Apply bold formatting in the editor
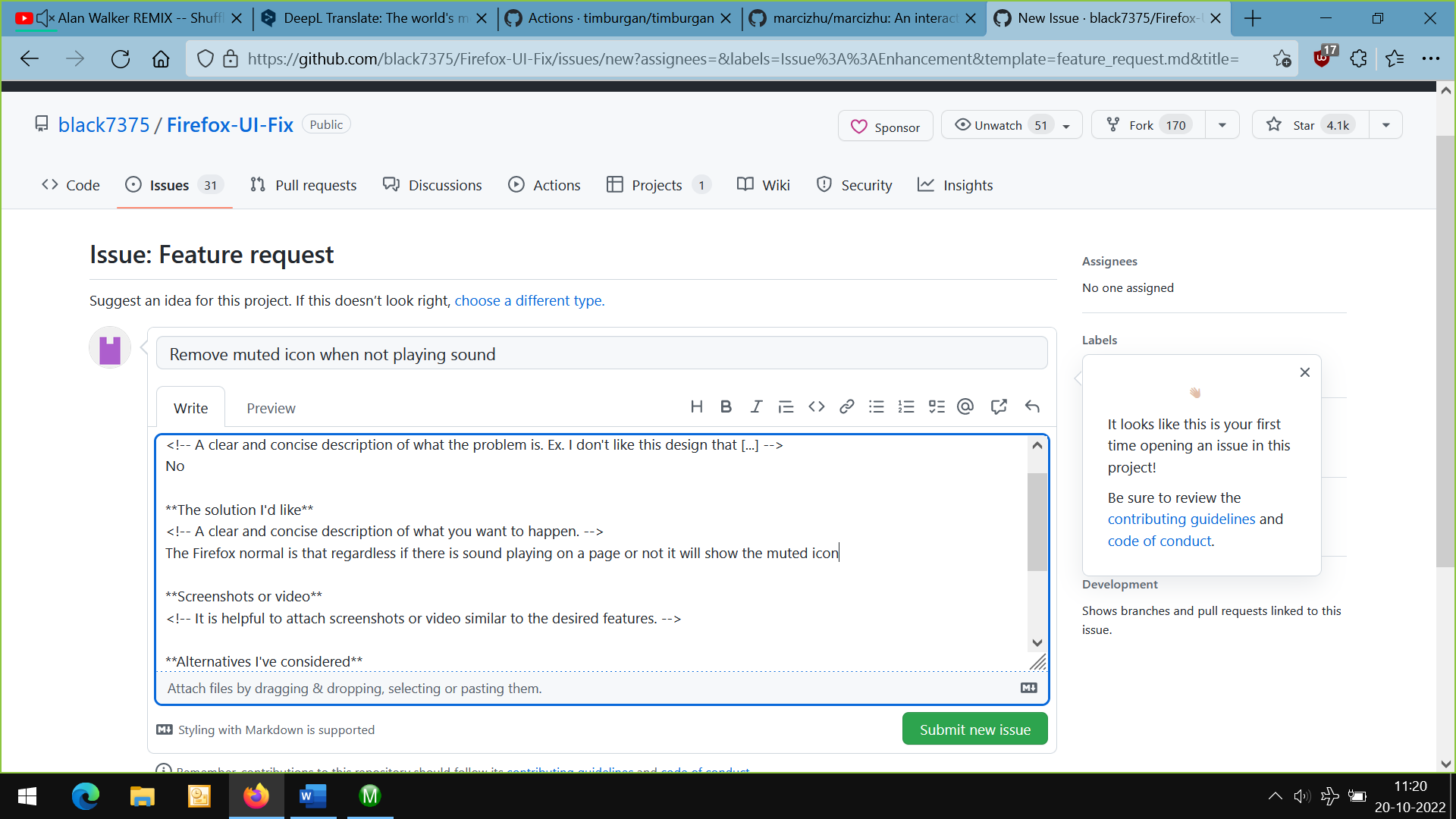 [726, 407]
